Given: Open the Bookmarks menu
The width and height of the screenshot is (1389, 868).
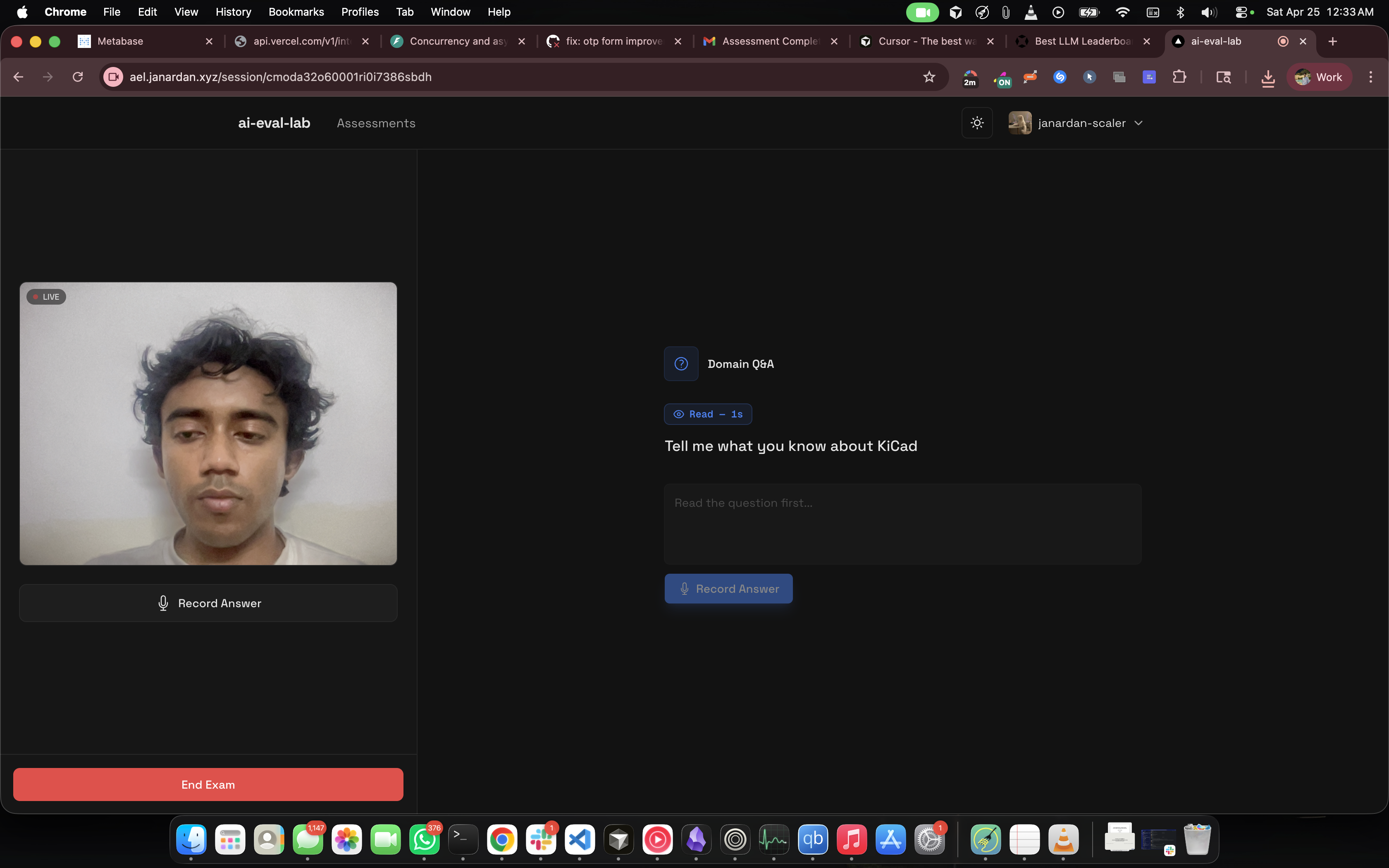Looking at the screenshot, I should pos(296,12).
